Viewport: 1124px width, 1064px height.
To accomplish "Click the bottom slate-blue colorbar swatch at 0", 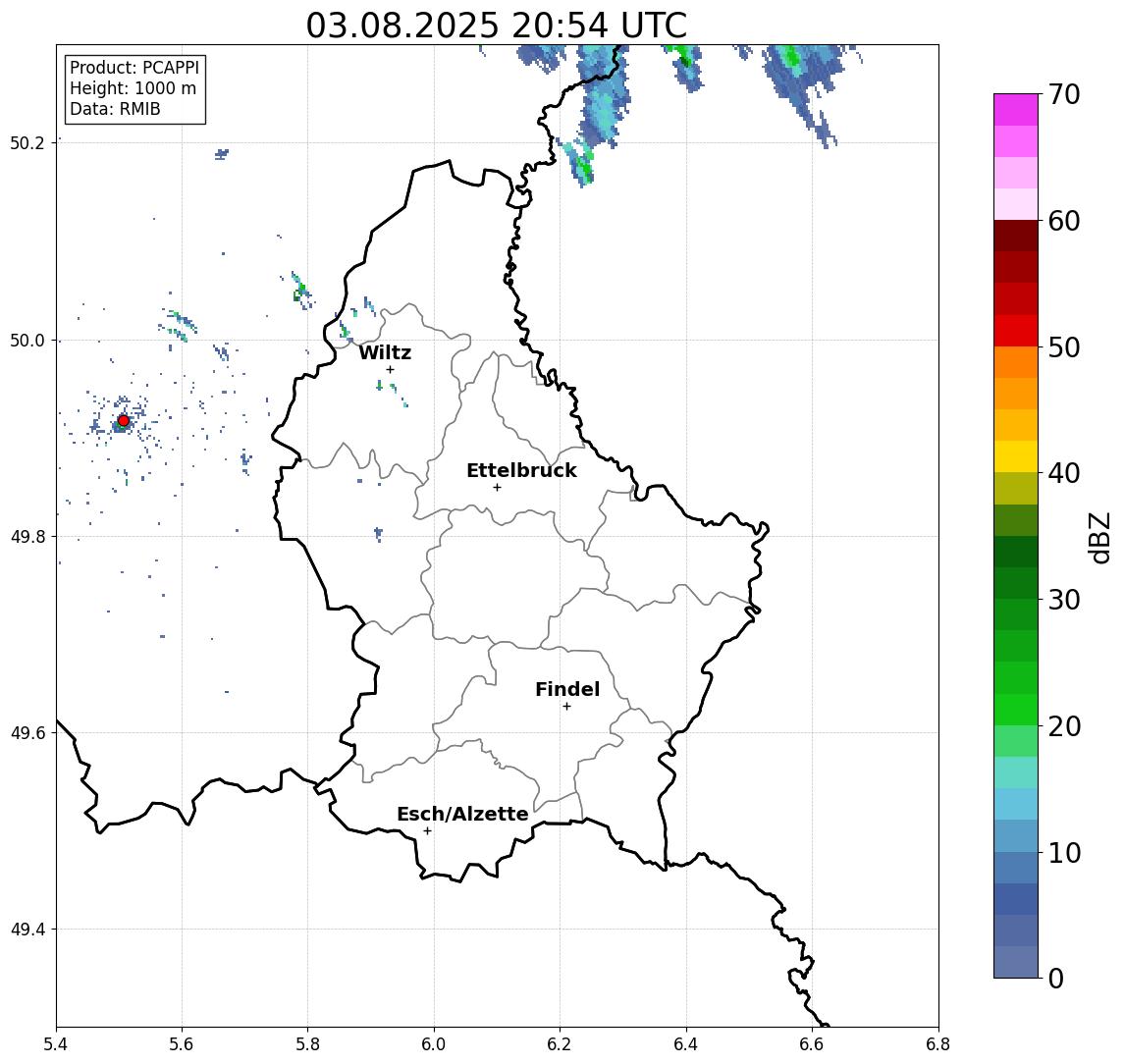I will click(x=1016, y=962).
